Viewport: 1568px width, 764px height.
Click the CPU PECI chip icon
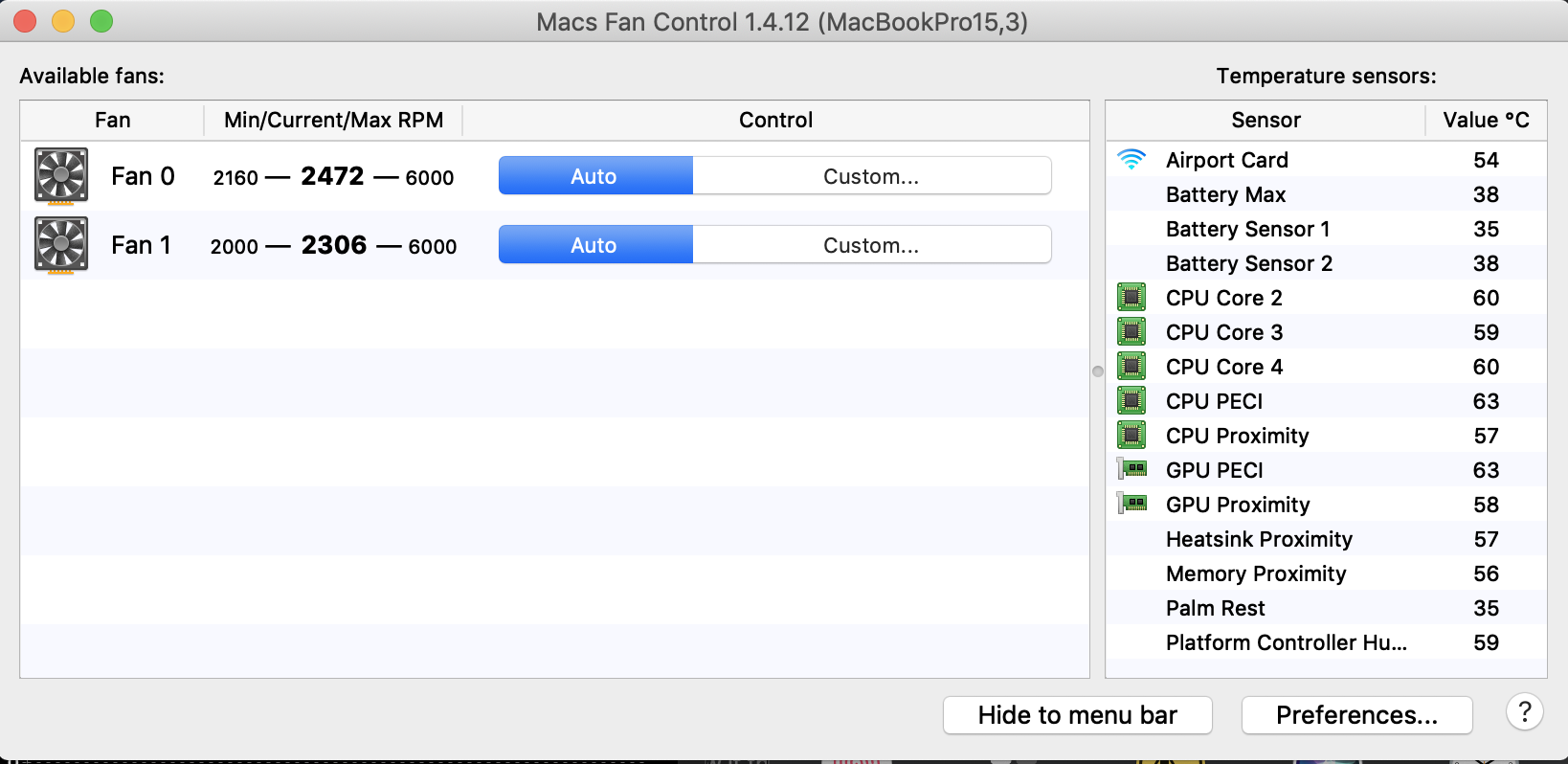pos(1131,401)
